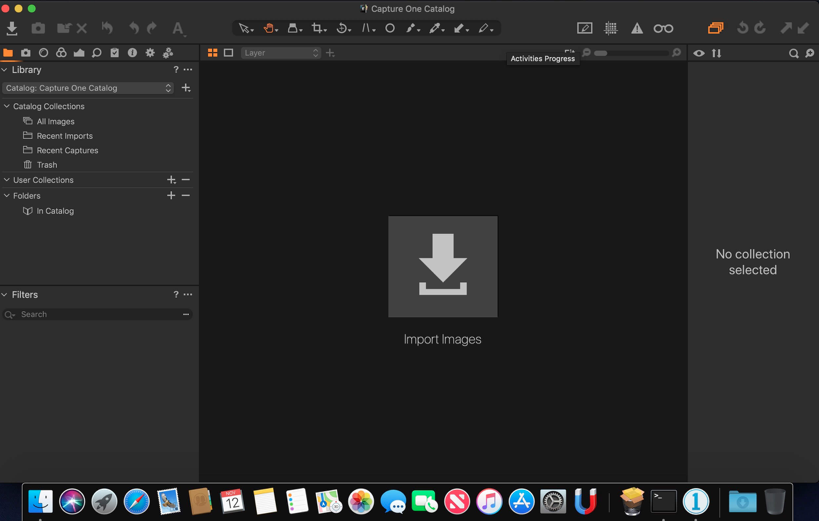Open the Library folder tool tab
This screenshot has height=521, width=820.
8,53
